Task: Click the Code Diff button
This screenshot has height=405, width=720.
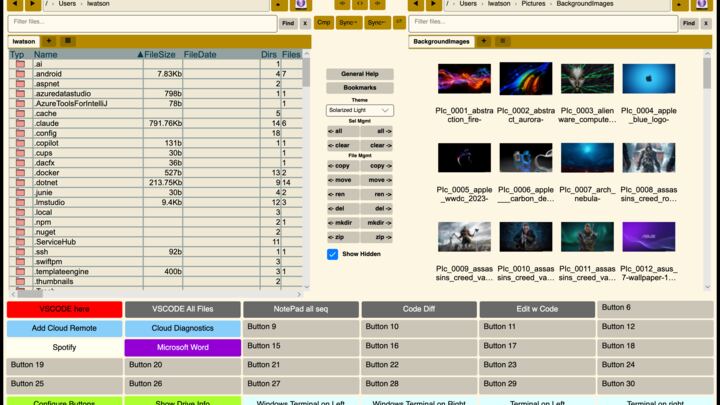Action: 419,309
